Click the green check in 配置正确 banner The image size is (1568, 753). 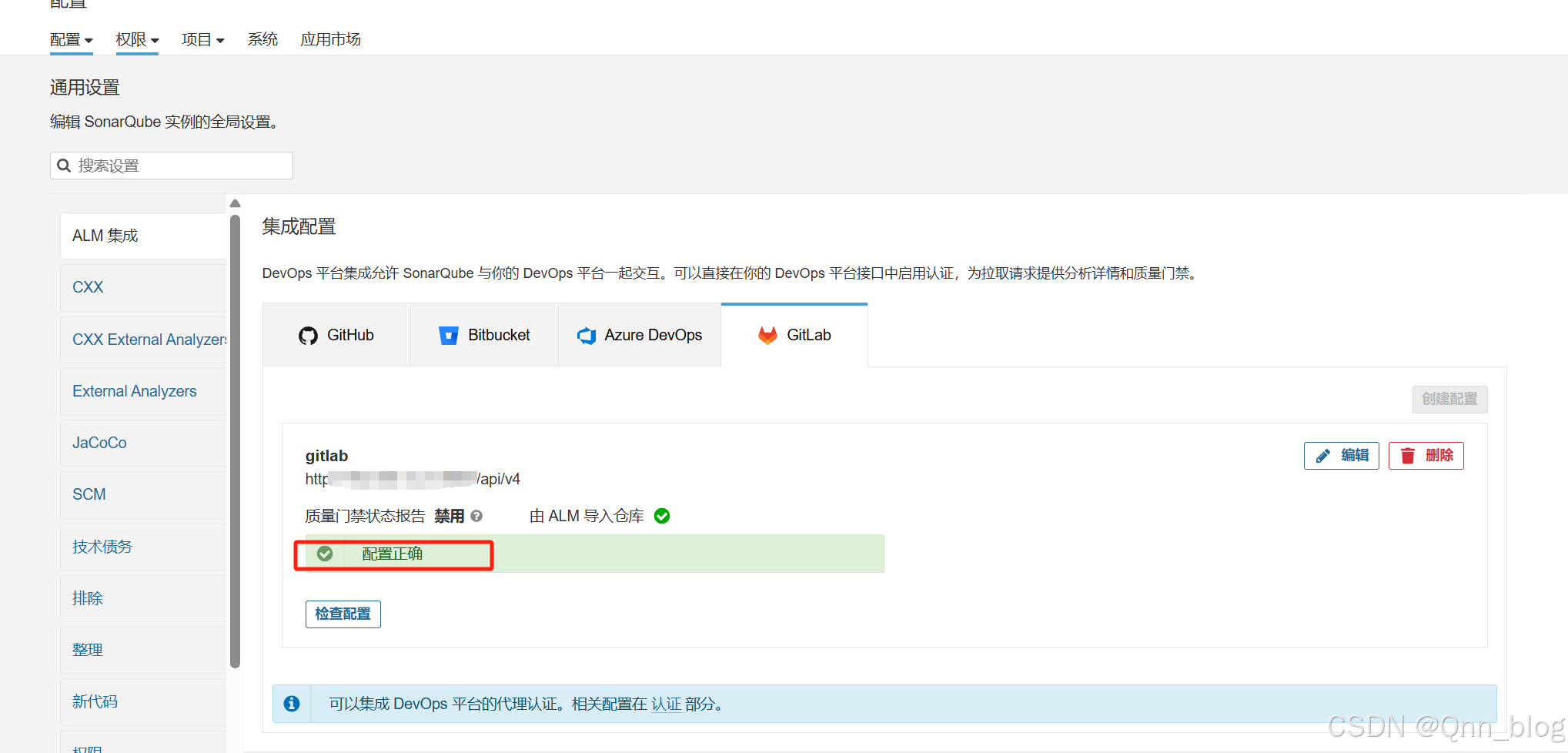(325, 553)
